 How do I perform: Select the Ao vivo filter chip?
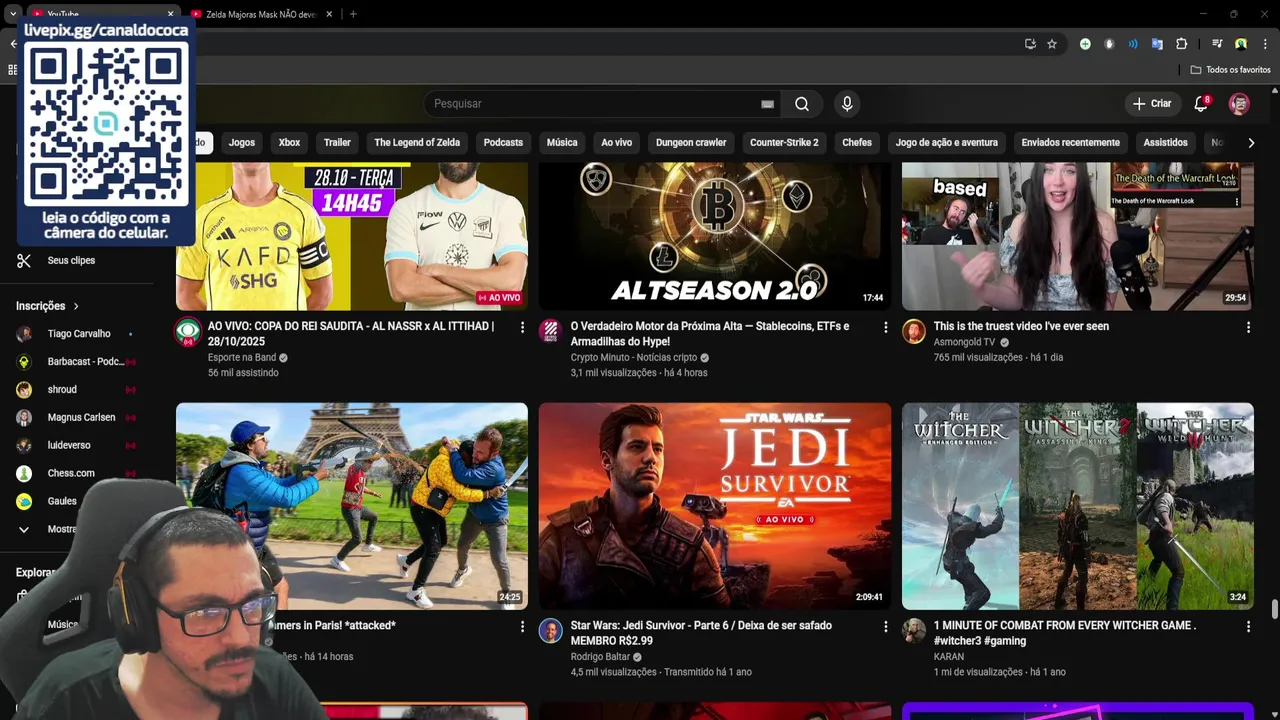pyautogui.click(x=617, y=143)
